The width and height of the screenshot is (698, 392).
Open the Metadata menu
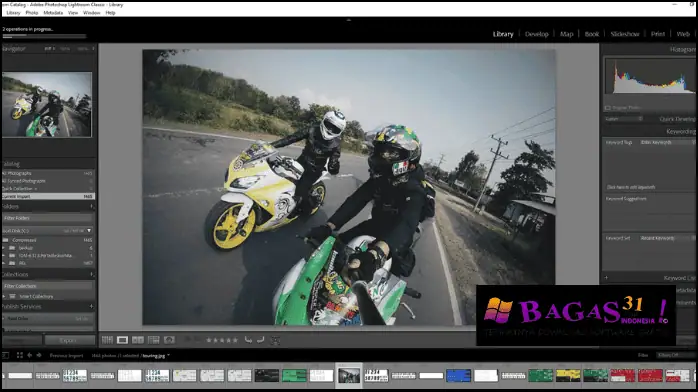coord(53,13)
